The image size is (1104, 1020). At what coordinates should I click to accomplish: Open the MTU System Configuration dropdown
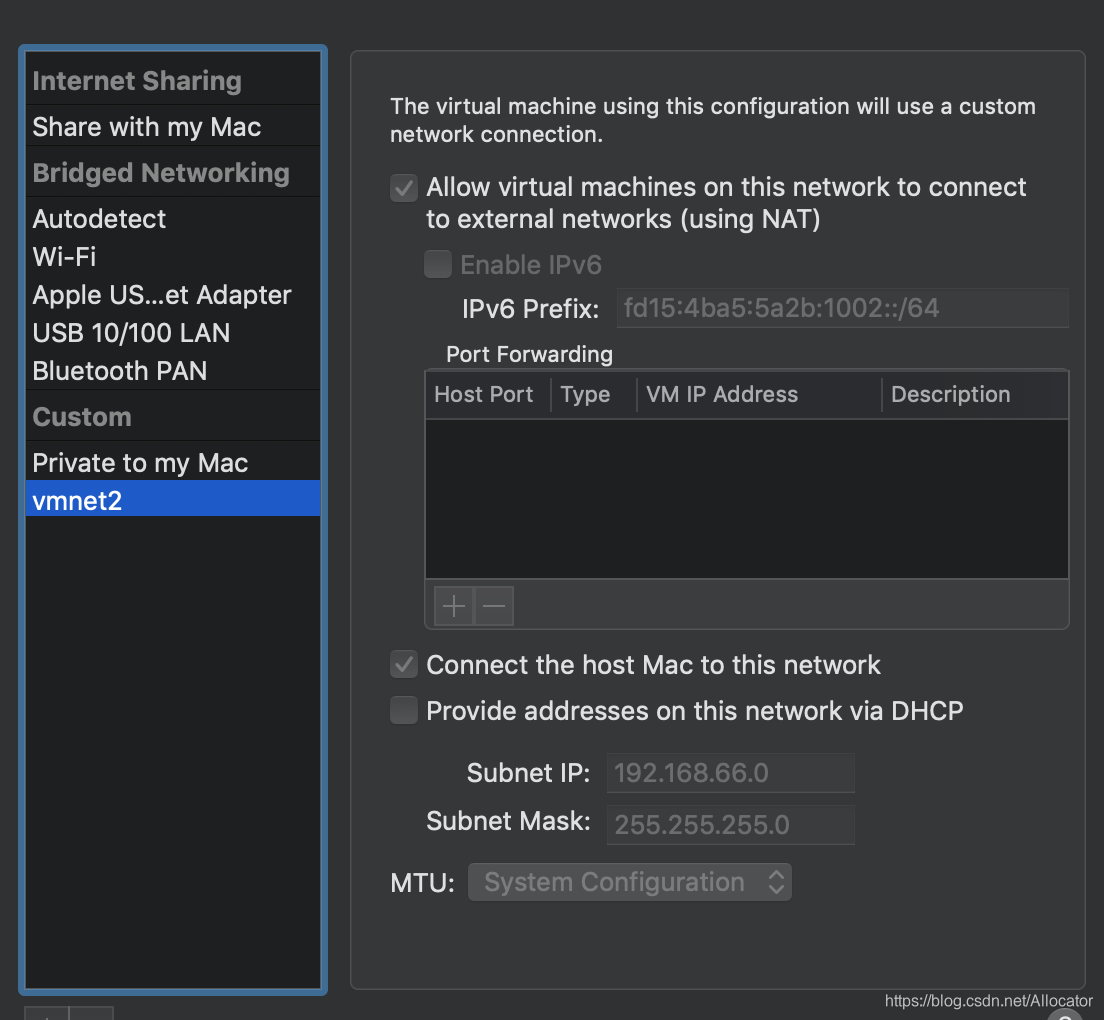pyautogui.click(x=629, y=882)
